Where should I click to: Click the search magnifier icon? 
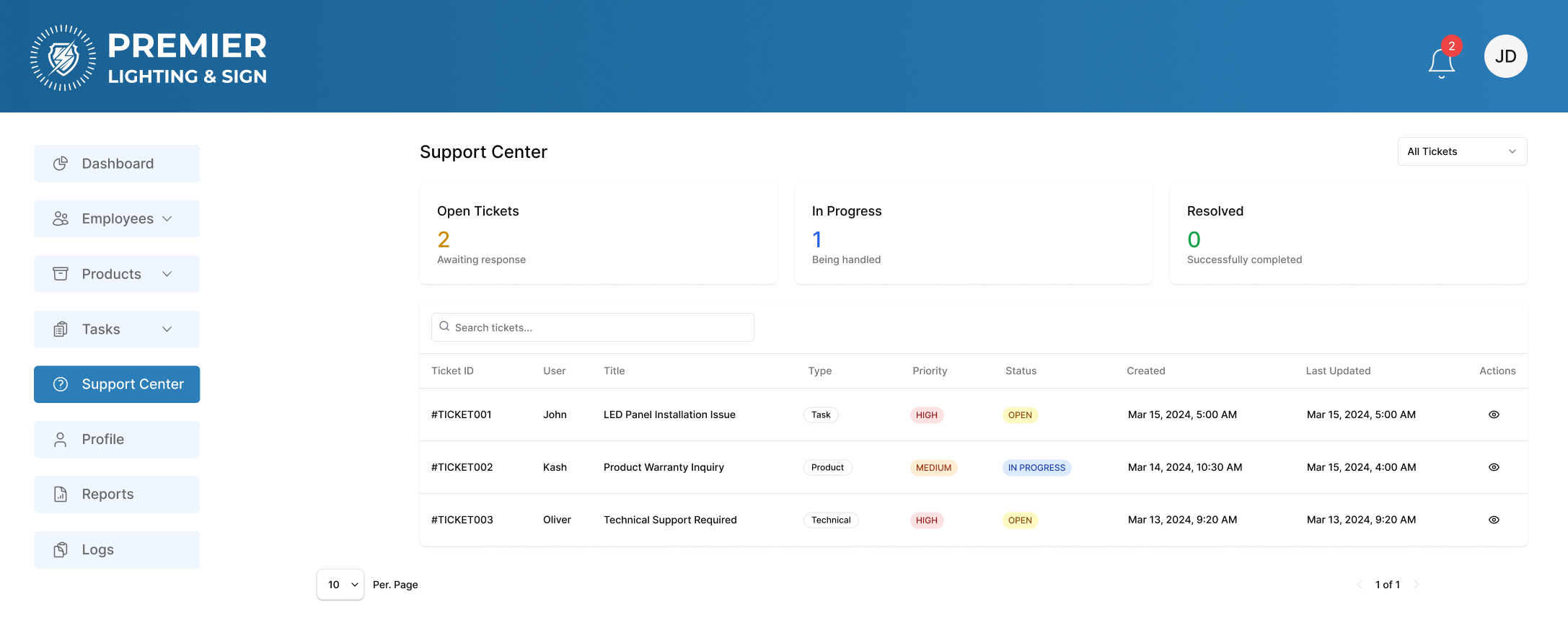(444, 327)
